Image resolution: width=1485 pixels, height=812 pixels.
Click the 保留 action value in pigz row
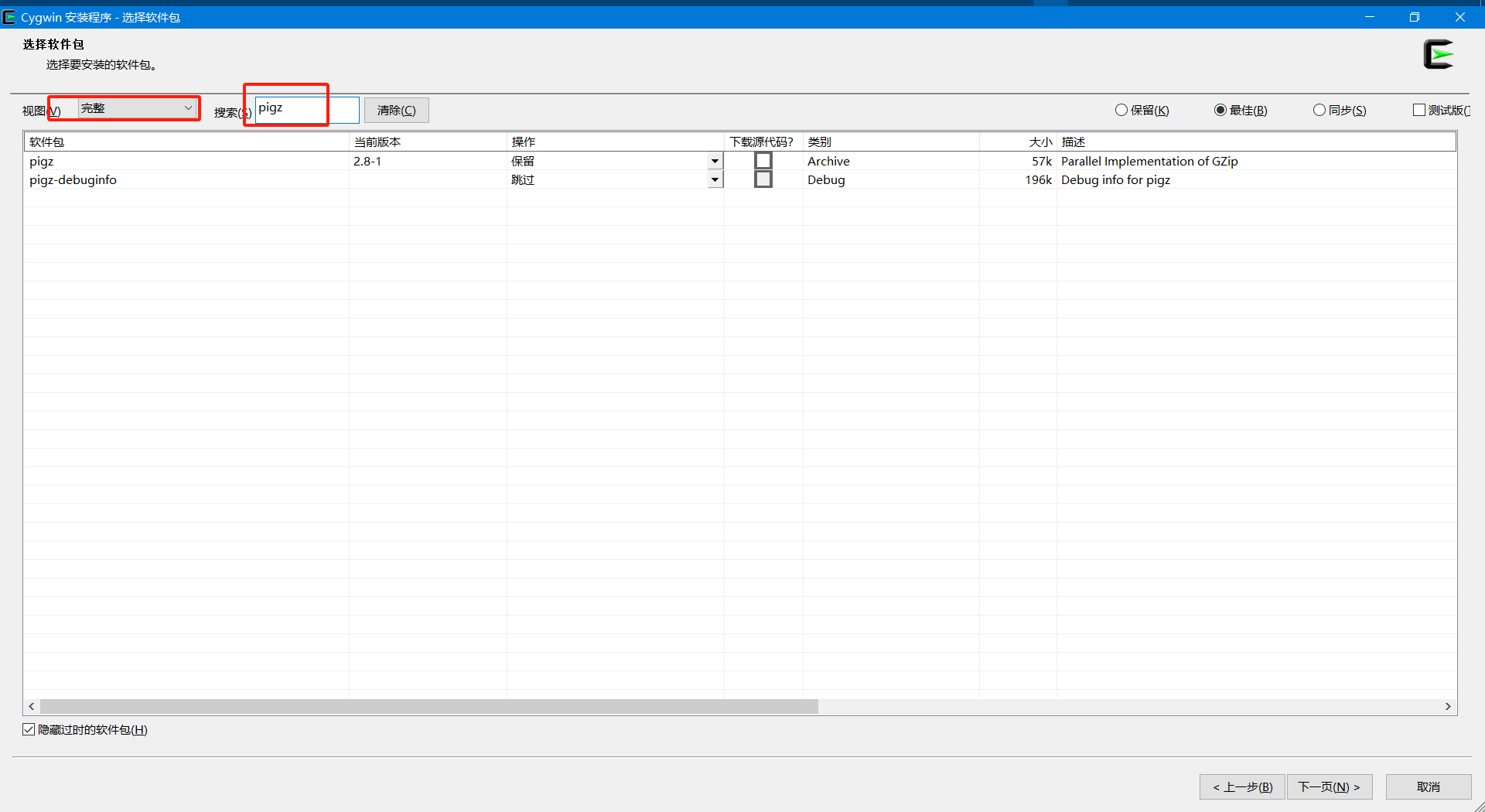click(523, 161)
